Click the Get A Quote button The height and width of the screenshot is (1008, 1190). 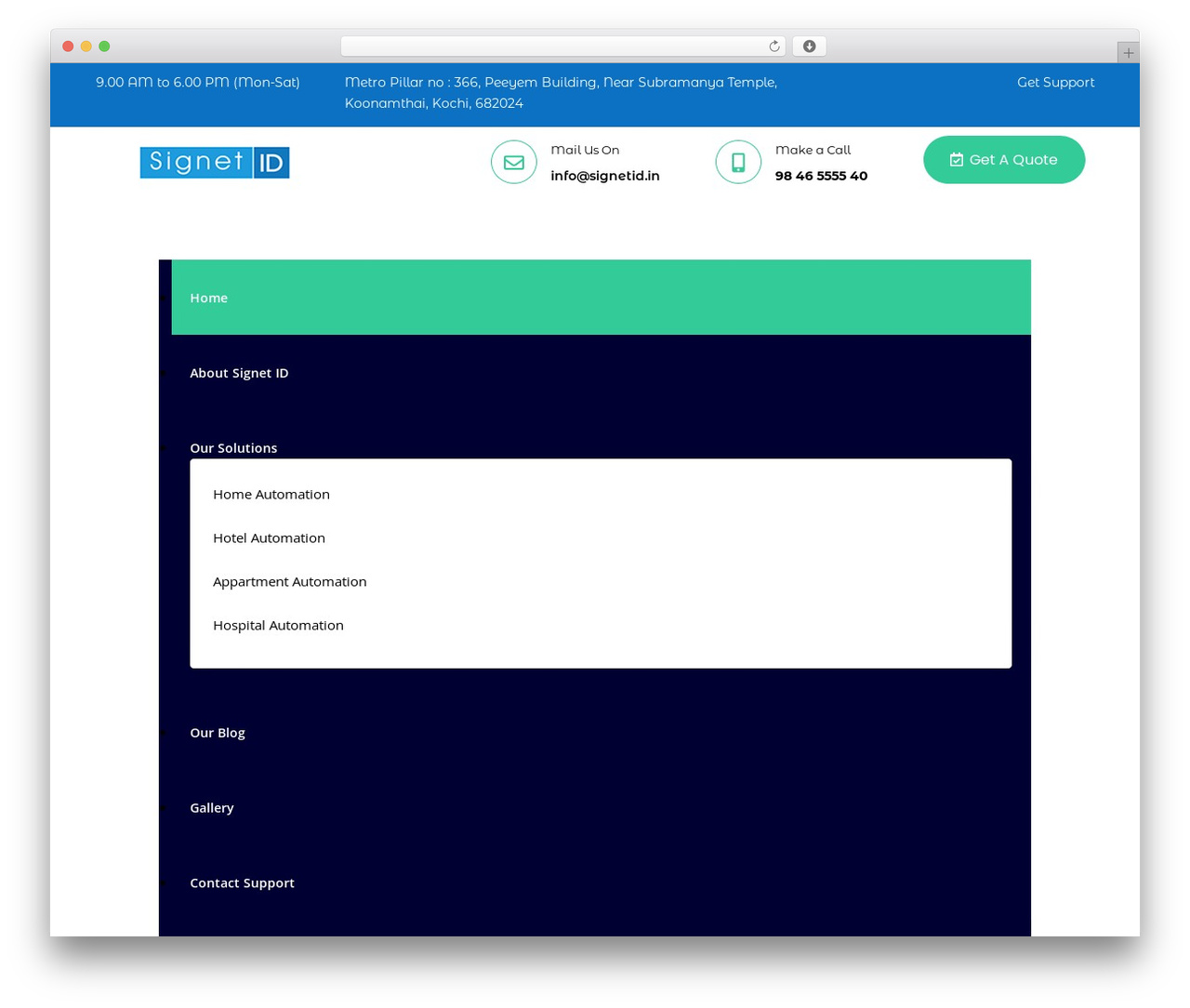(x=1004, y=160)
